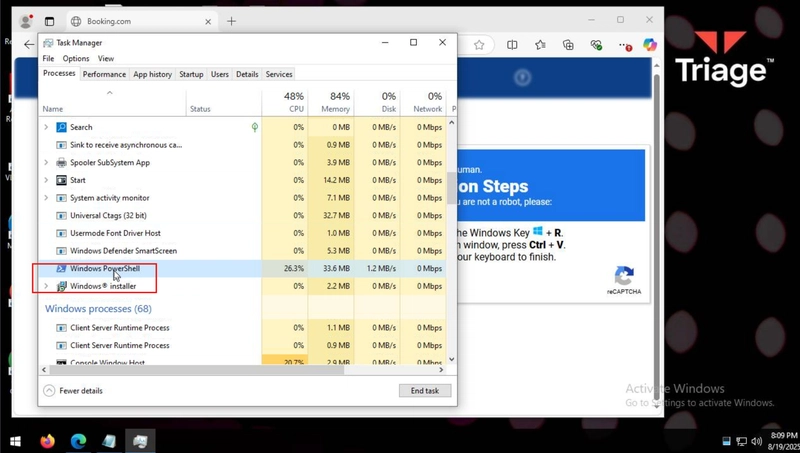Open Edge favorites list icon
Image resolution: width=800 pixels, height=453 pixels.
[x=540, y=45]
